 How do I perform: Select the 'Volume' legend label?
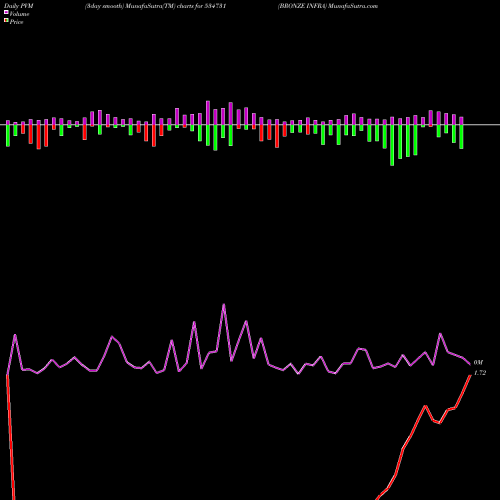[19, 14]
